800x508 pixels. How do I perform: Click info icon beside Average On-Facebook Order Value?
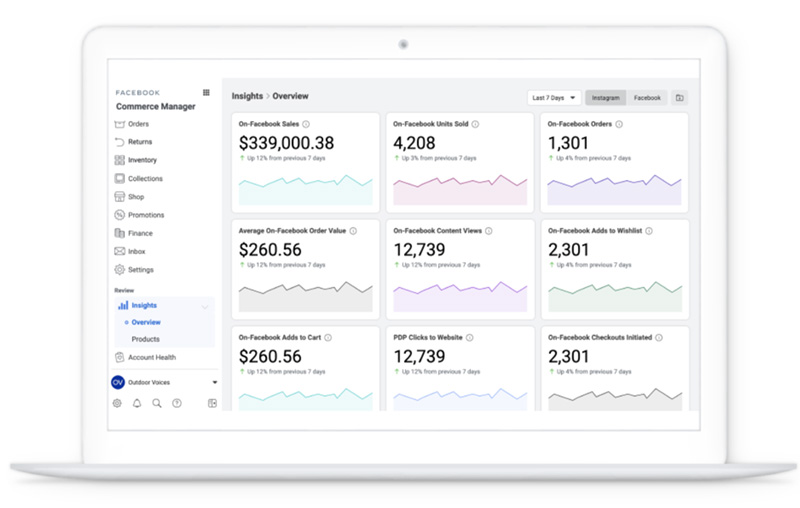click(353, 231)
